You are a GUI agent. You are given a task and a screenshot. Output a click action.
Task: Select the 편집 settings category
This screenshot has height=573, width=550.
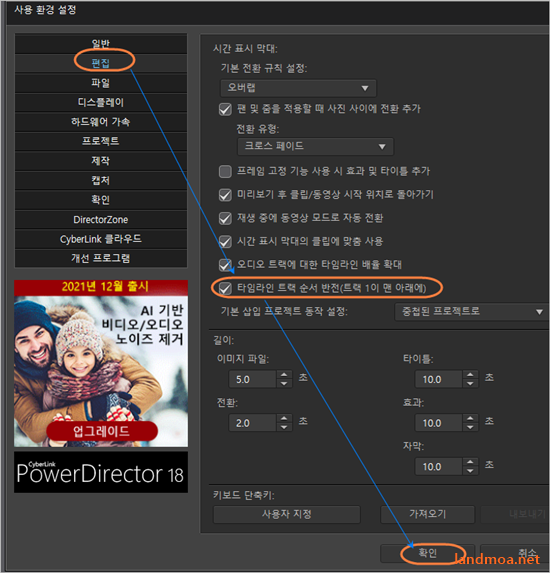(101, 63)
